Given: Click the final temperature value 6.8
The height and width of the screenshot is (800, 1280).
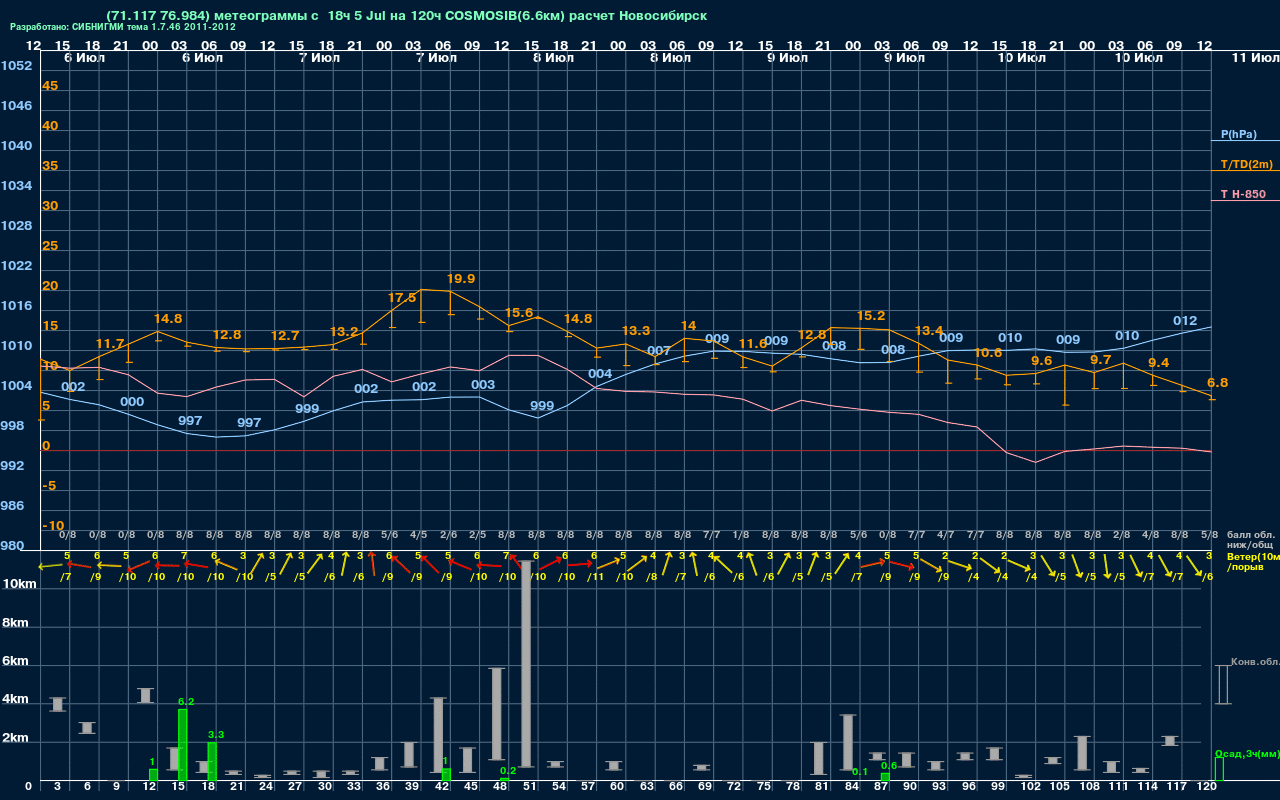Looking at the screenshot, I should point(1218,383).
